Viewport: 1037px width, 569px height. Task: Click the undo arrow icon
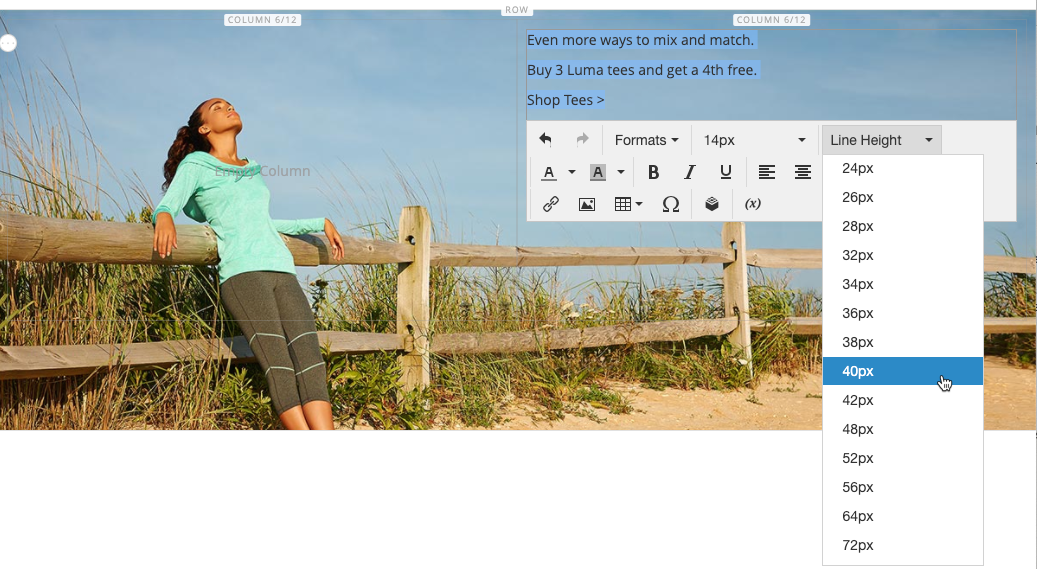tap(545, 140)
